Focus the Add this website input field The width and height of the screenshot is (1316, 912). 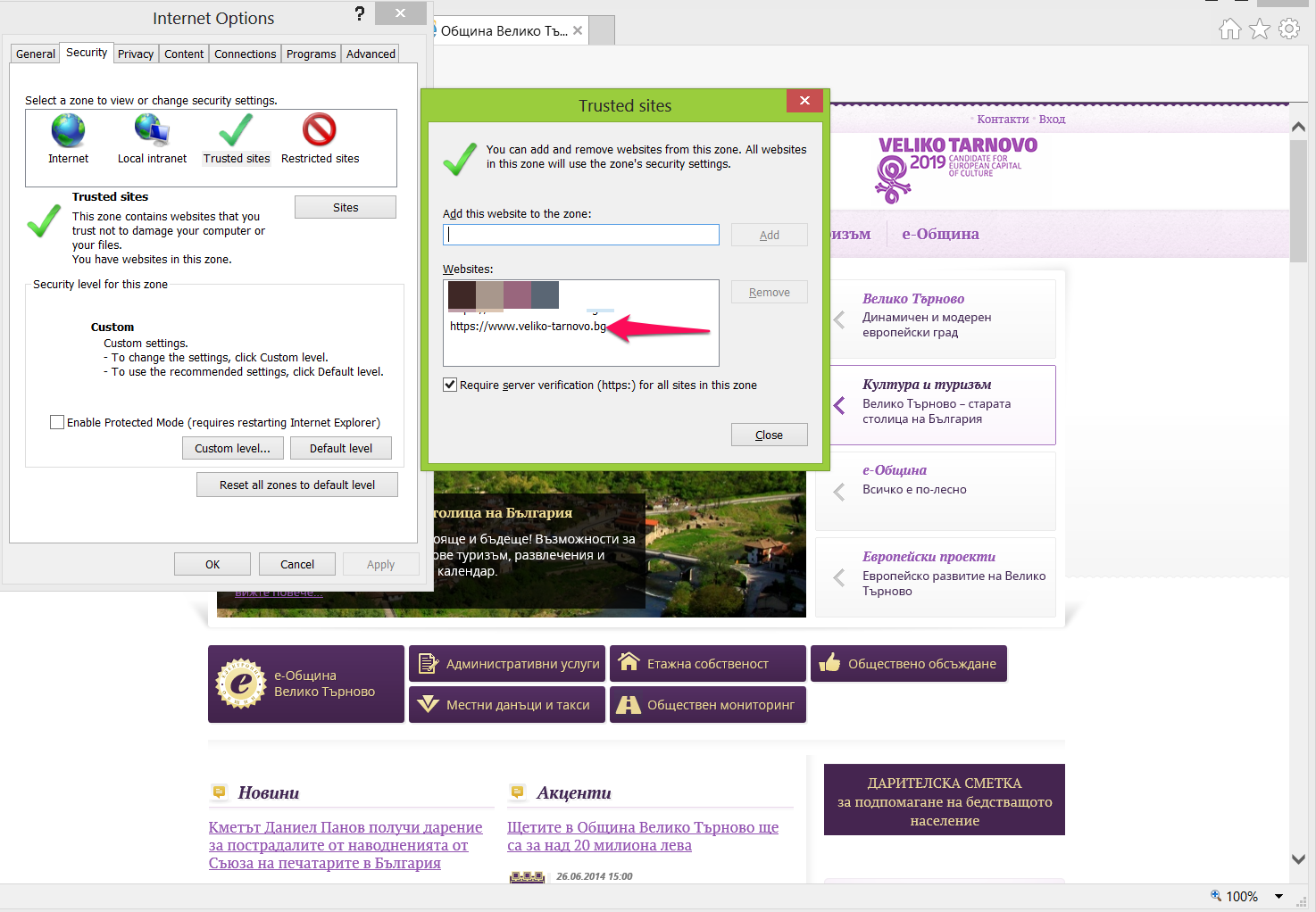581,235
